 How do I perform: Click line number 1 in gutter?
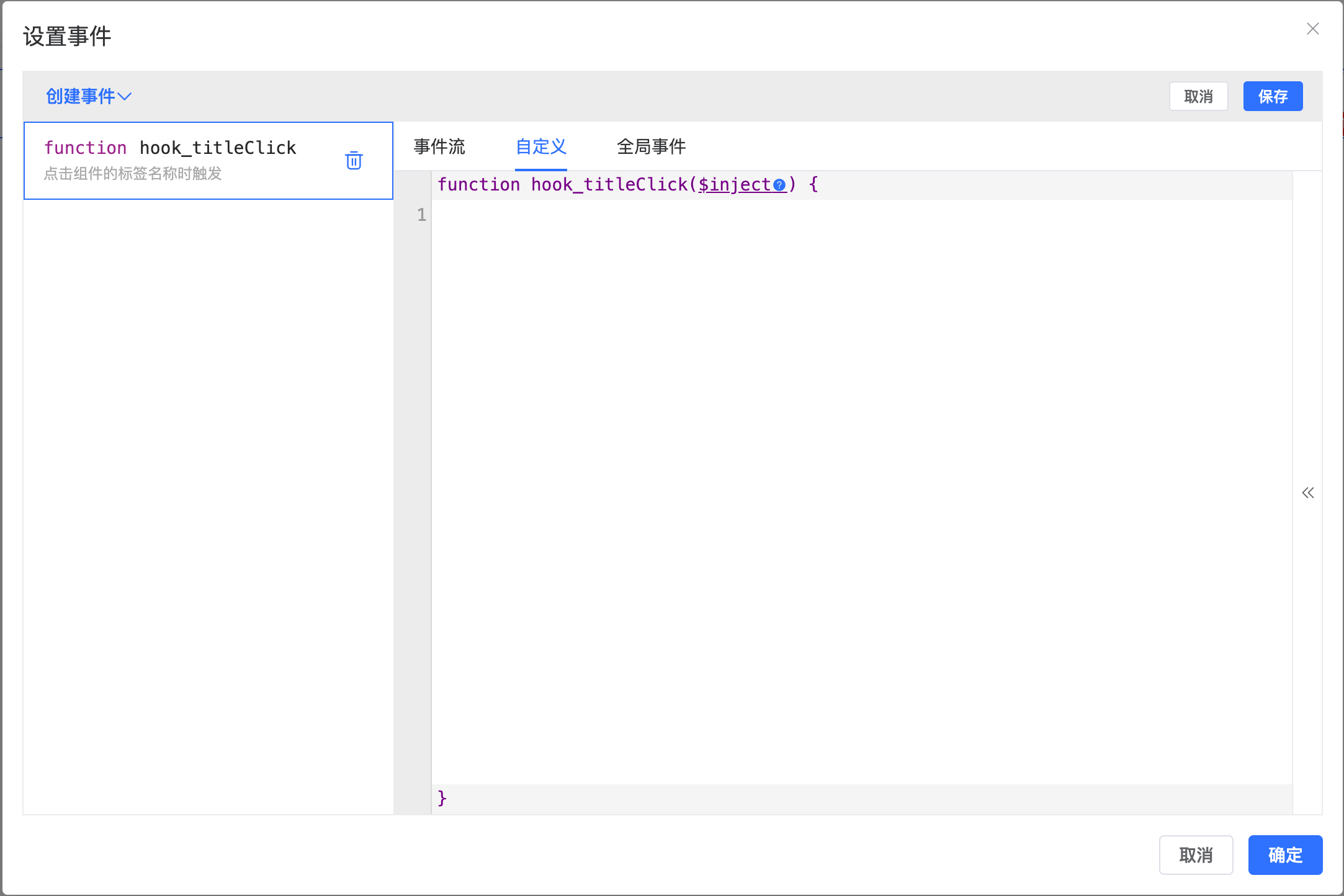(x=421, y=215)
